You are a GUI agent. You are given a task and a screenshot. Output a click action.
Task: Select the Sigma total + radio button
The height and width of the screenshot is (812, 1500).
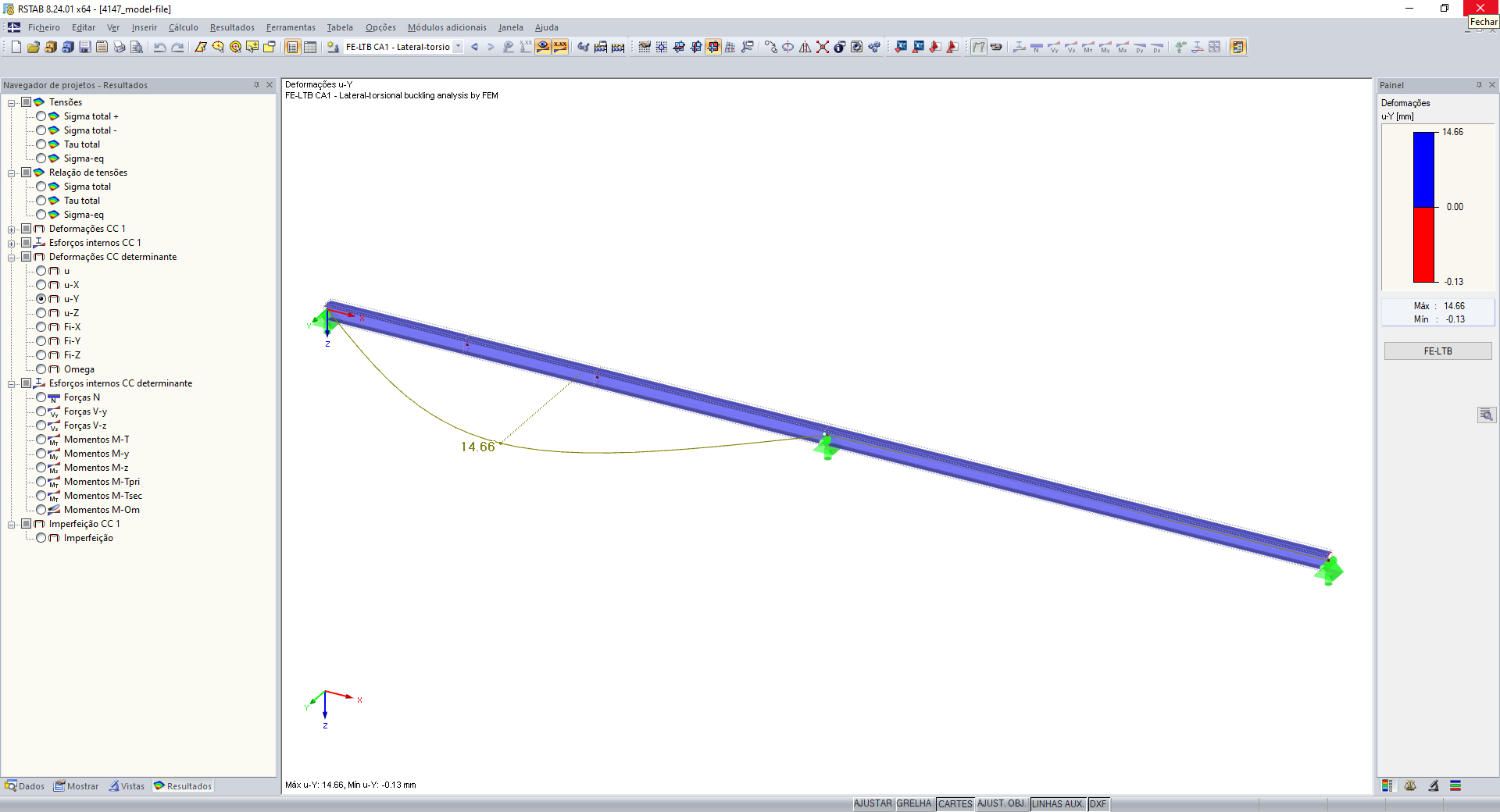click(41, 116)
